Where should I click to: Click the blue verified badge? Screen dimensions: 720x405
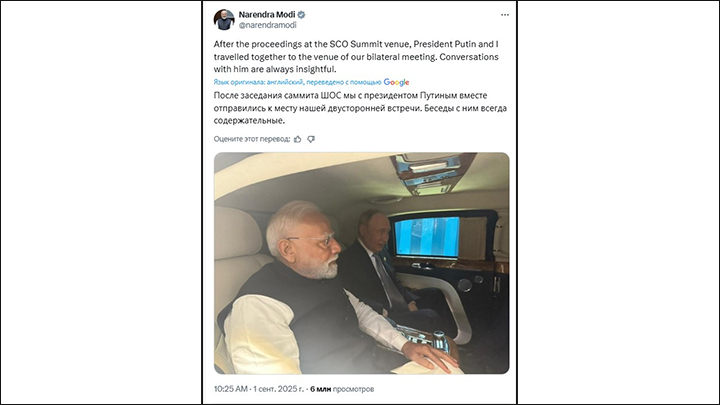(302, 15)
